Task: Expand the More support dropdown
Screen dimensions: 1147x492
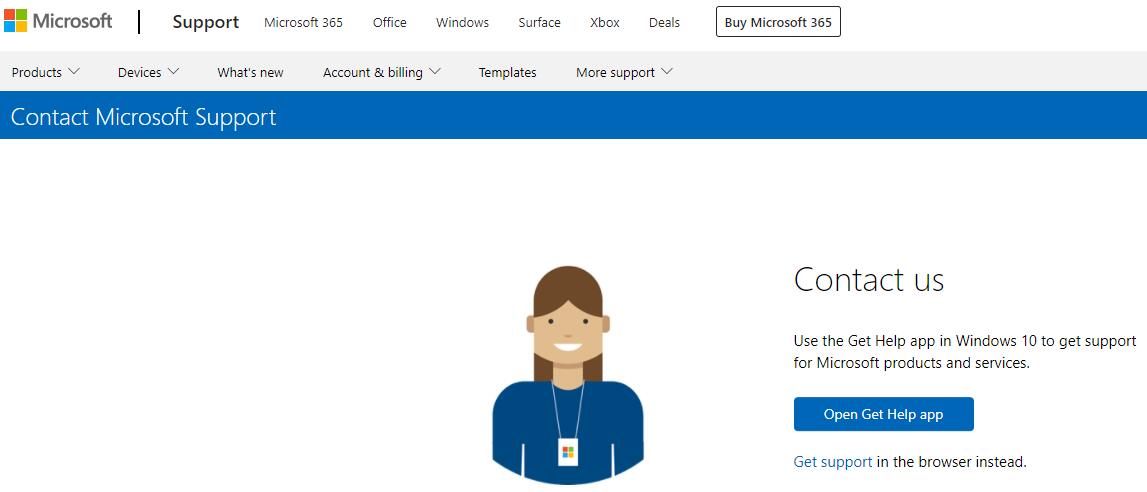Action: 624,72
